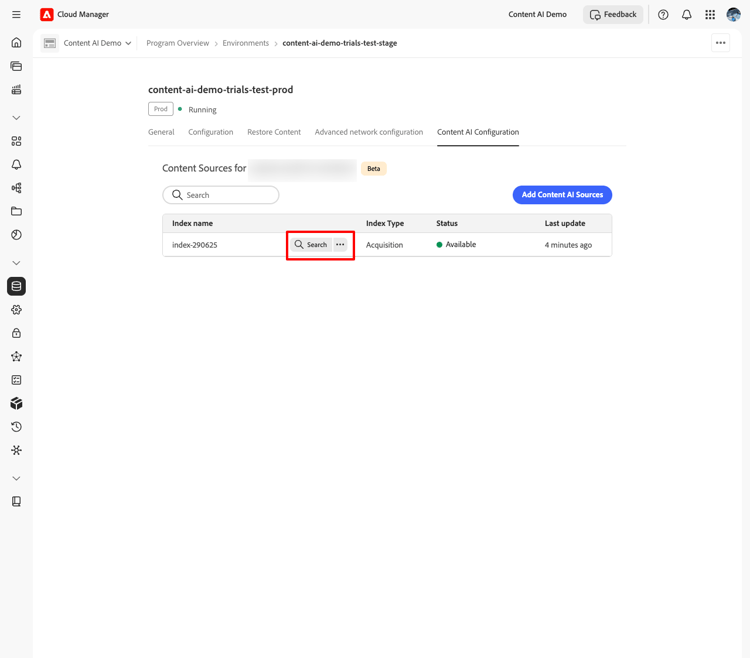Click the Beta badge
Image resolution: width=750 pixels, height=658 pixels.
374,168
